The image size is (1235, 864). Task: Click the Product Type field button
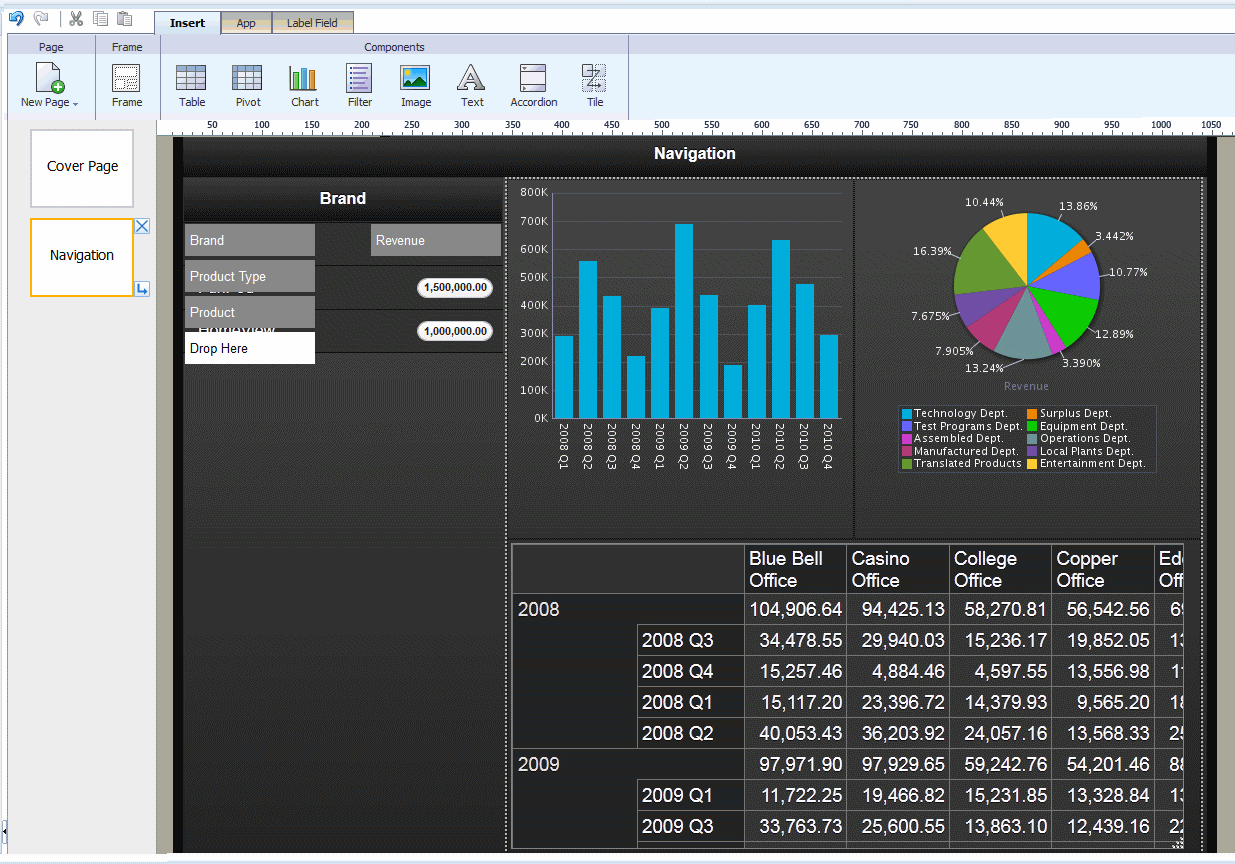coord(250,276)
